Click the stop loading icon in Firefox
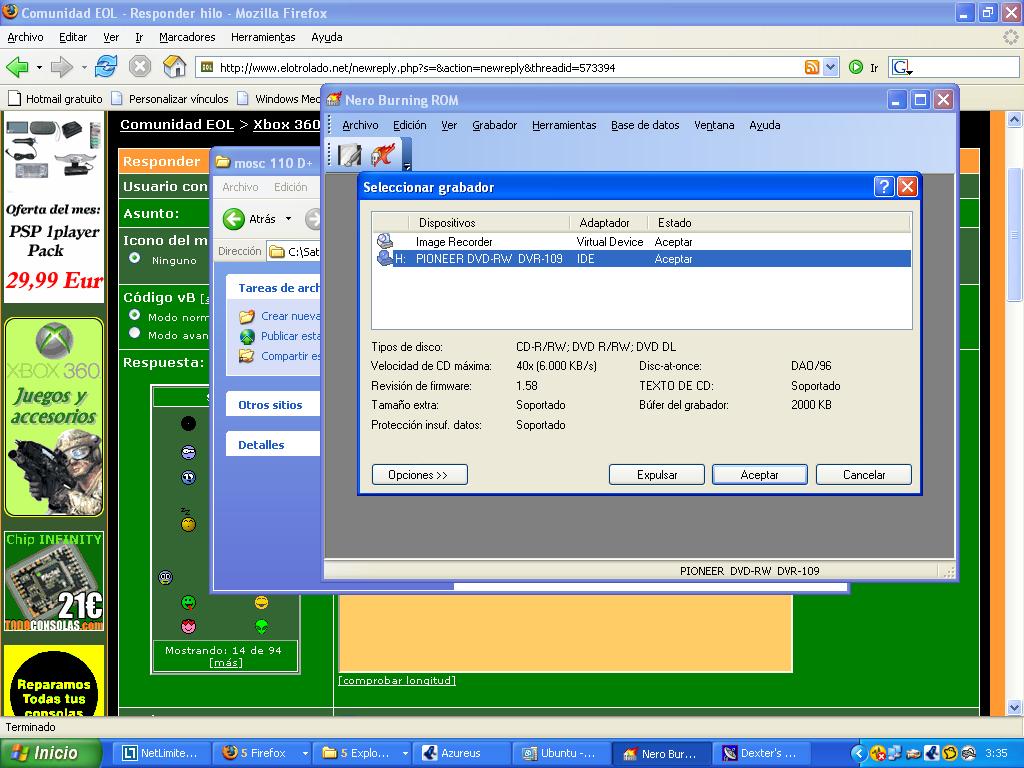Screen dimensions: 1024x768 [140, 67]
